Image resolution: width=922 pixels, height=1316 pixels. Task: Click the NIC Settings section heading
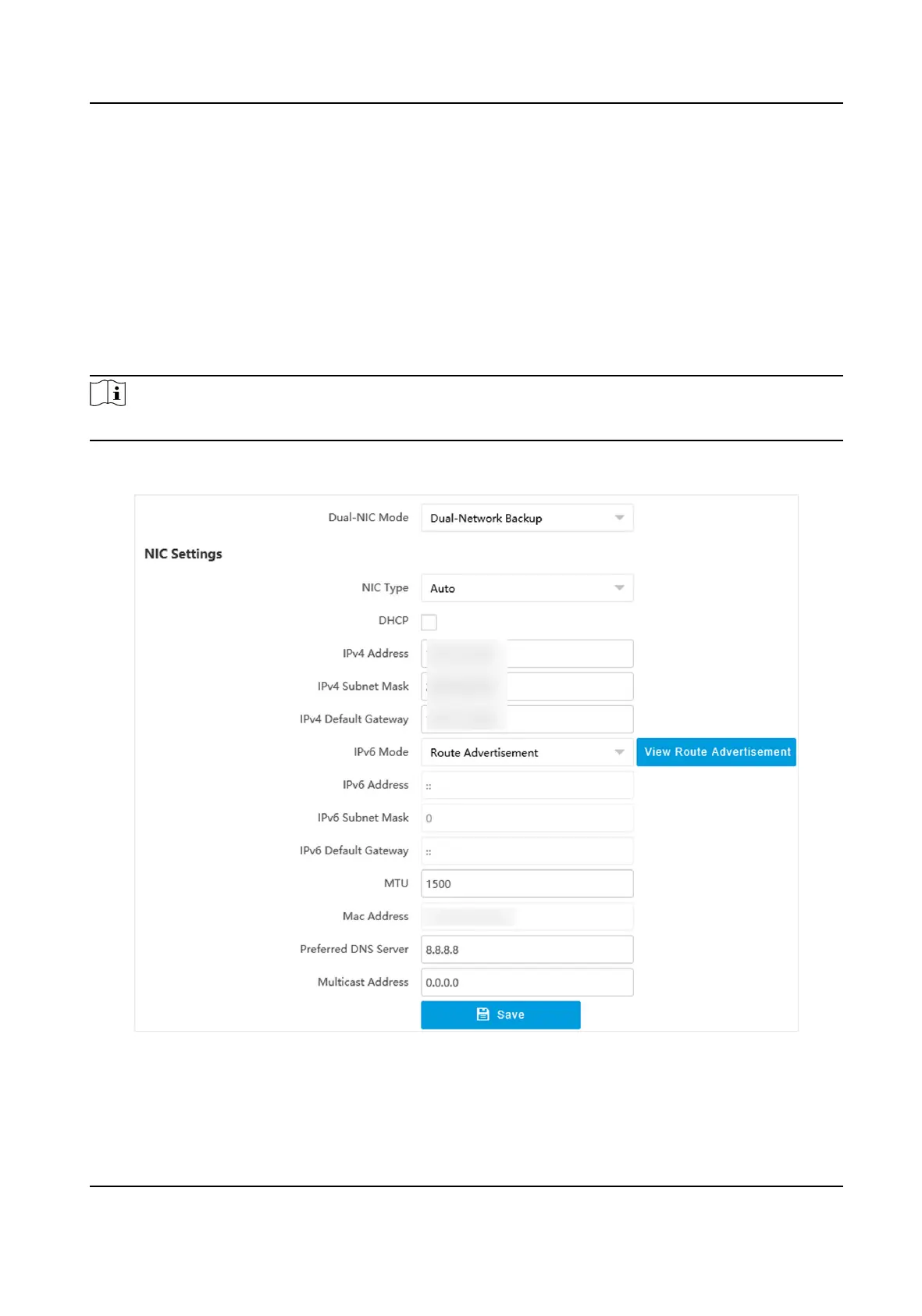(183, 554)
